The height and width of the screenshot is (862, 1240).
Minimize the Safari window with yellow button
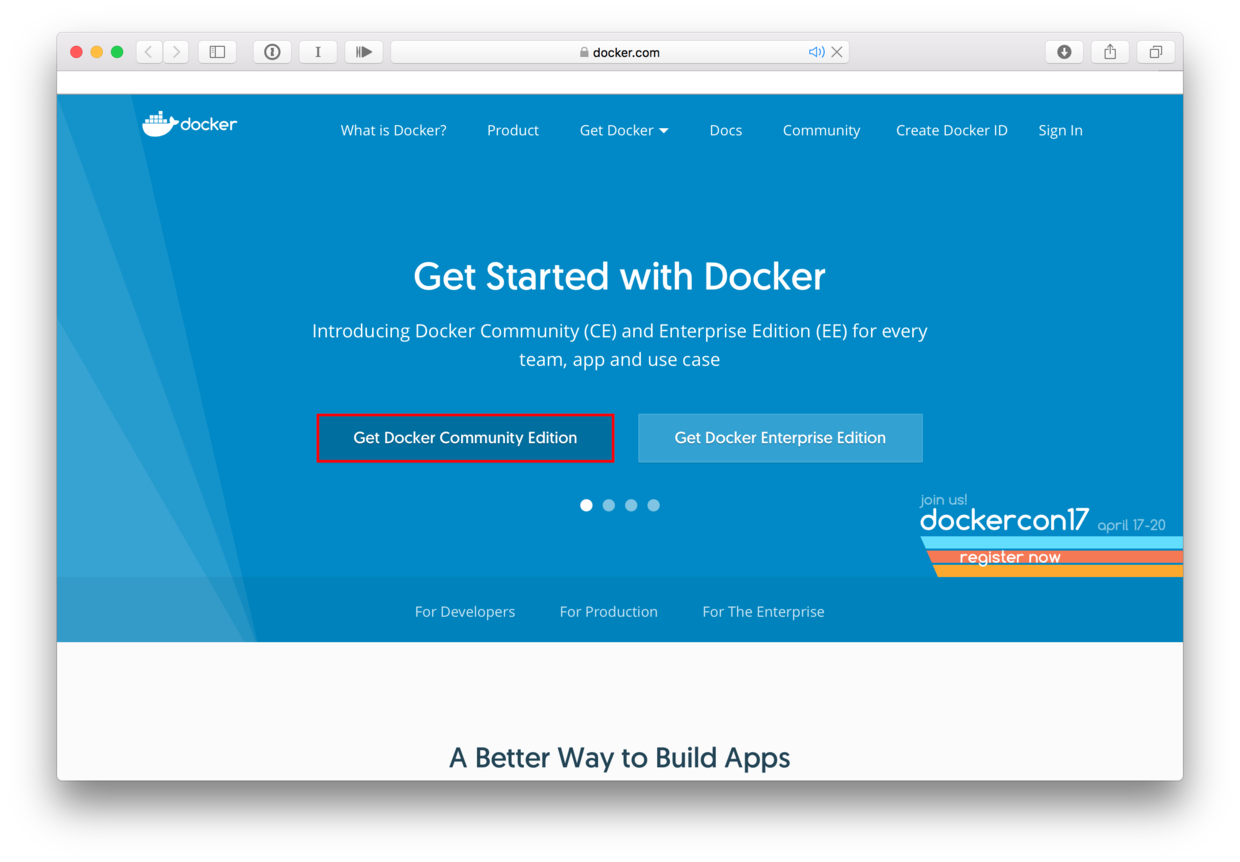coord(97,52)
